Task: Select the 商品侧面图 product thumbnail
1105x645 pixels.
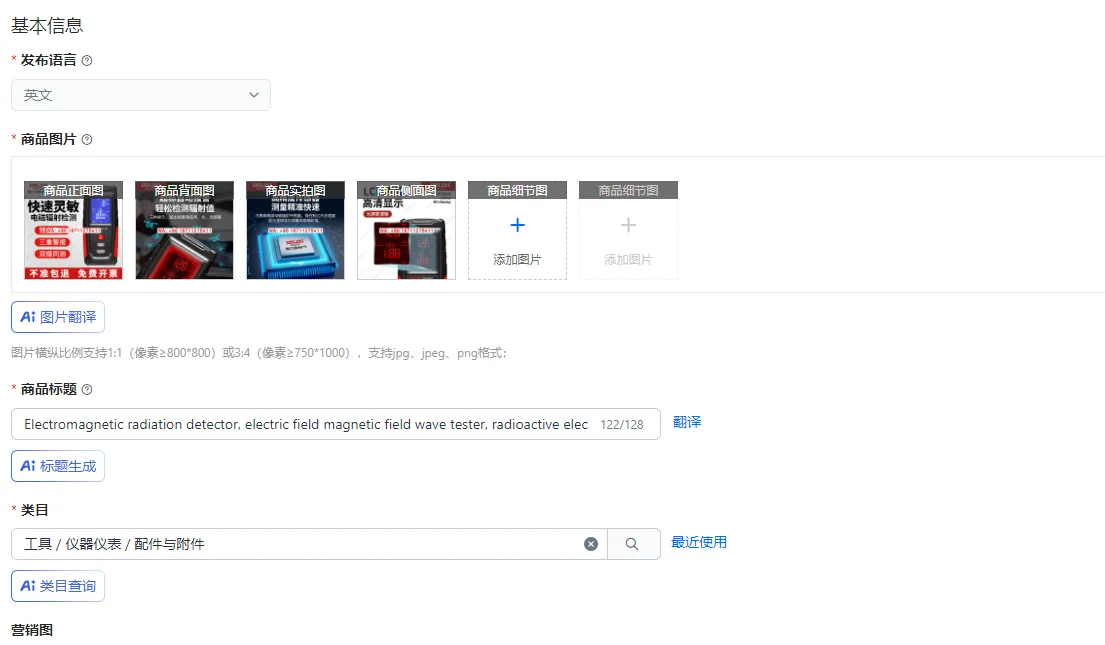Action: coord(406,231)
